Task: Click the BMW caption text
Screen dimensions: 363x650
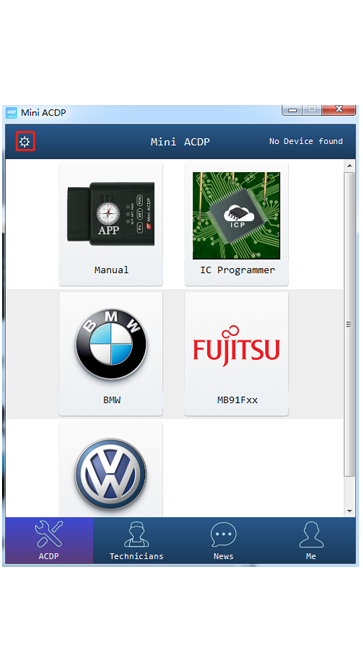Action: pos(111,400)
